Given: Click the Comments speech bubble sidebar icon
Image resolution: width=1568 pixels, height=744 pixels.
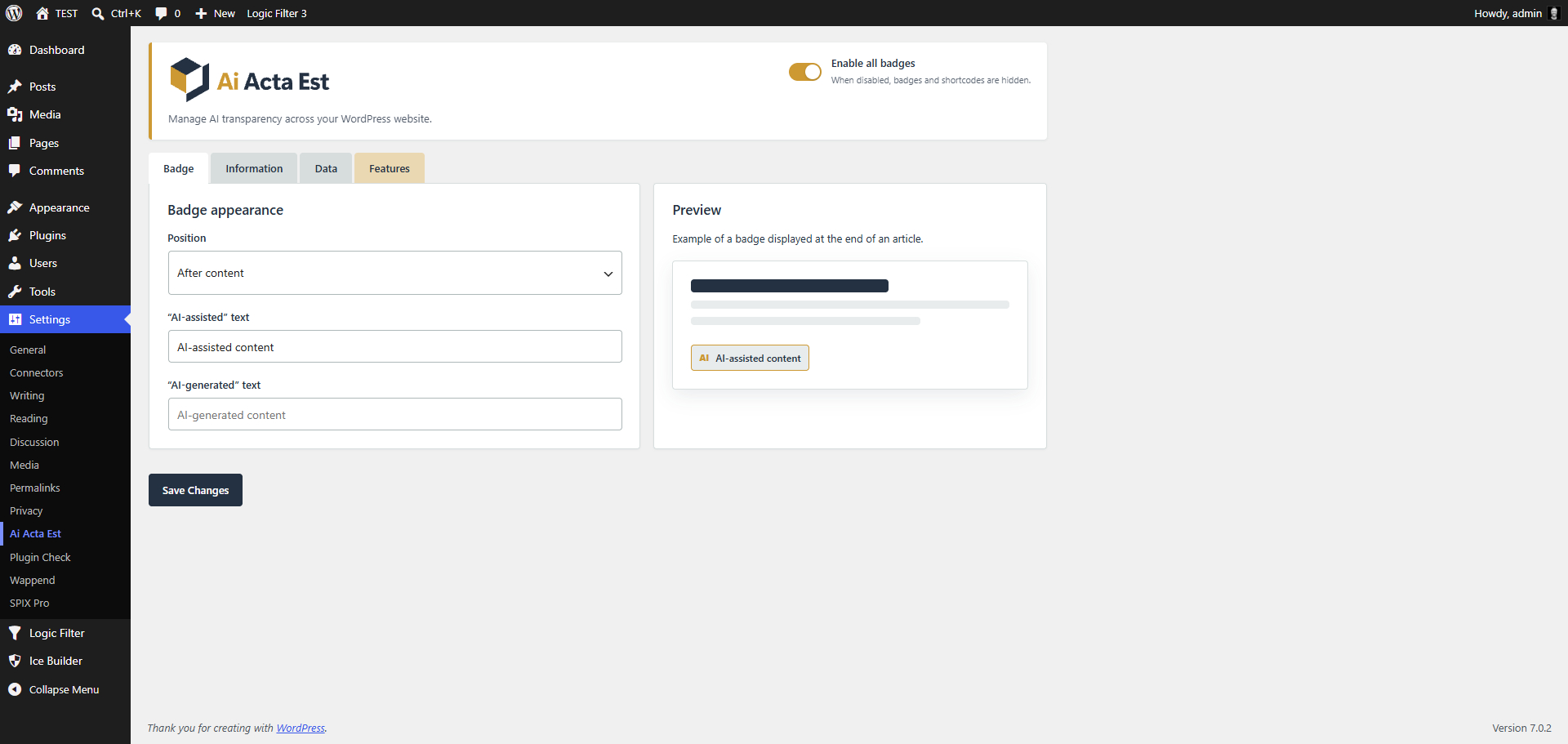Looking at the screenshot, I should pos(15,171).
